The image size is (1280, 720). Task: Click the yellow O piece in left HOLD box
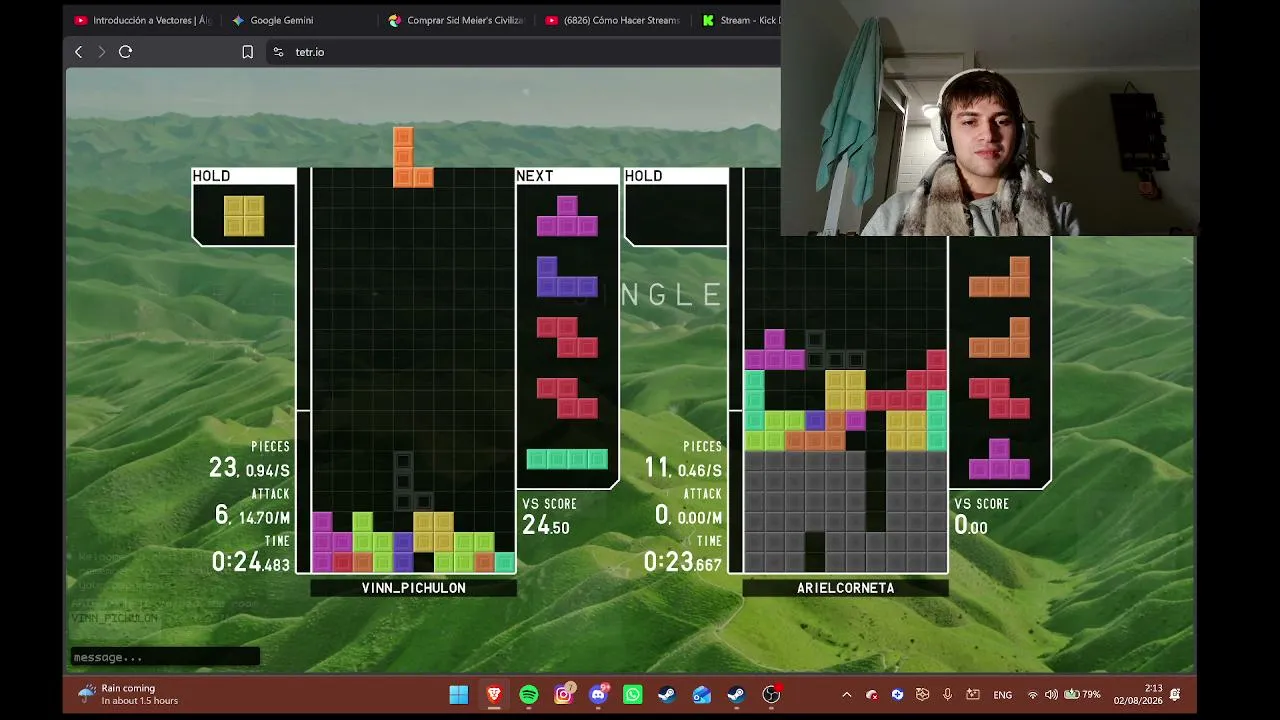tap(244, 215)
